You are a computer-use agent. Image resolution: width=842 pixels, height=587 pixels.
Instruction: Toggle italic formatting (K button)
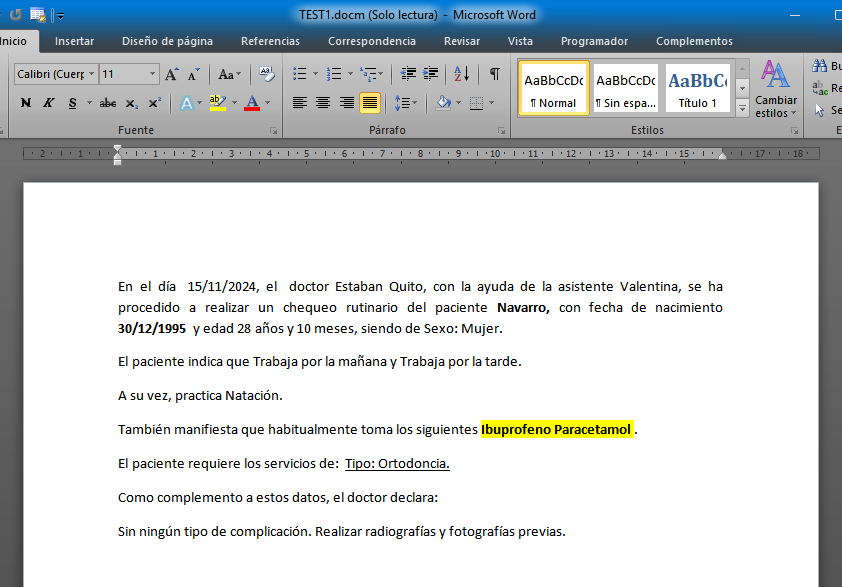tap(48, 103)
